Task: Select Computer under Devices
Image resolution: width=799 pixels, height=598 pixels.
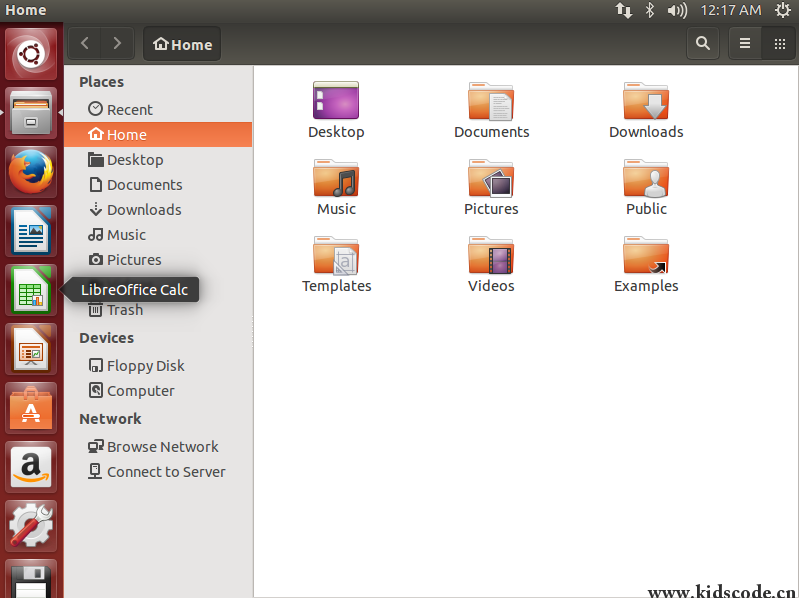Action: pos(158,391)
